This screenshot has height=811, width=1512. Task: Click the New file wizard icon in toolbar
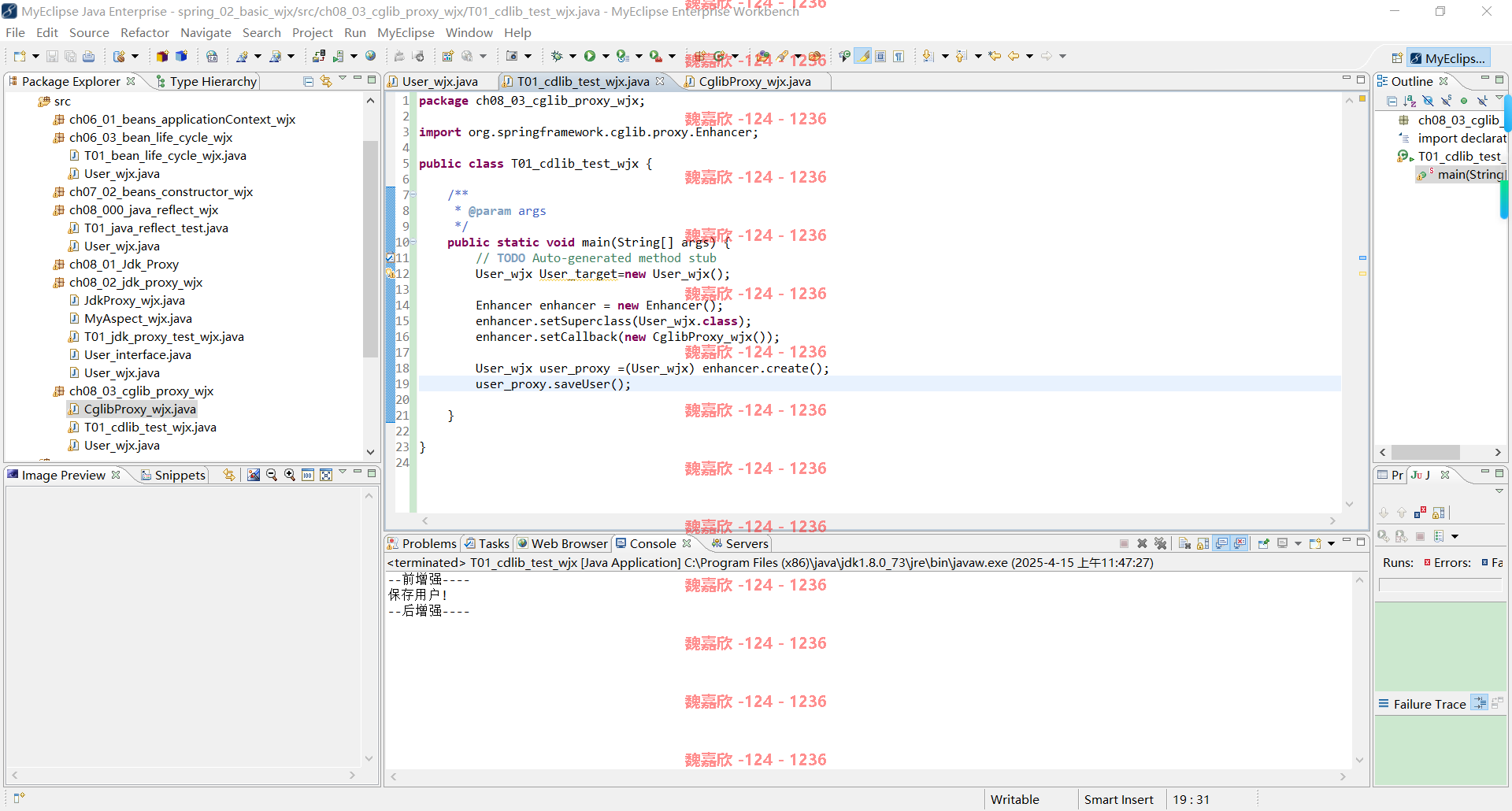[x=20, y=56]
